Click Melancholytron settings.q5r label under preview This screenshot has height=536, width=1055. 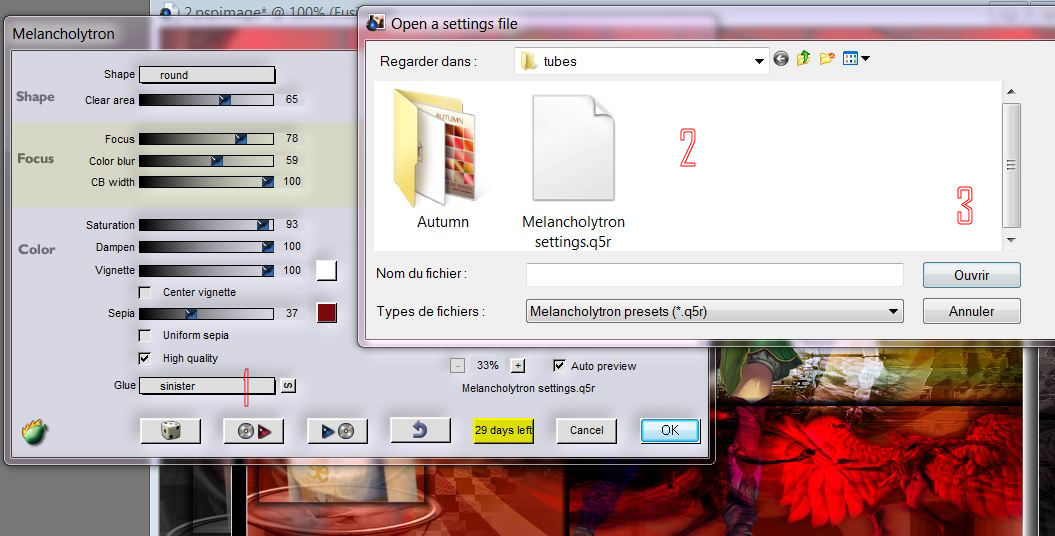528,388
